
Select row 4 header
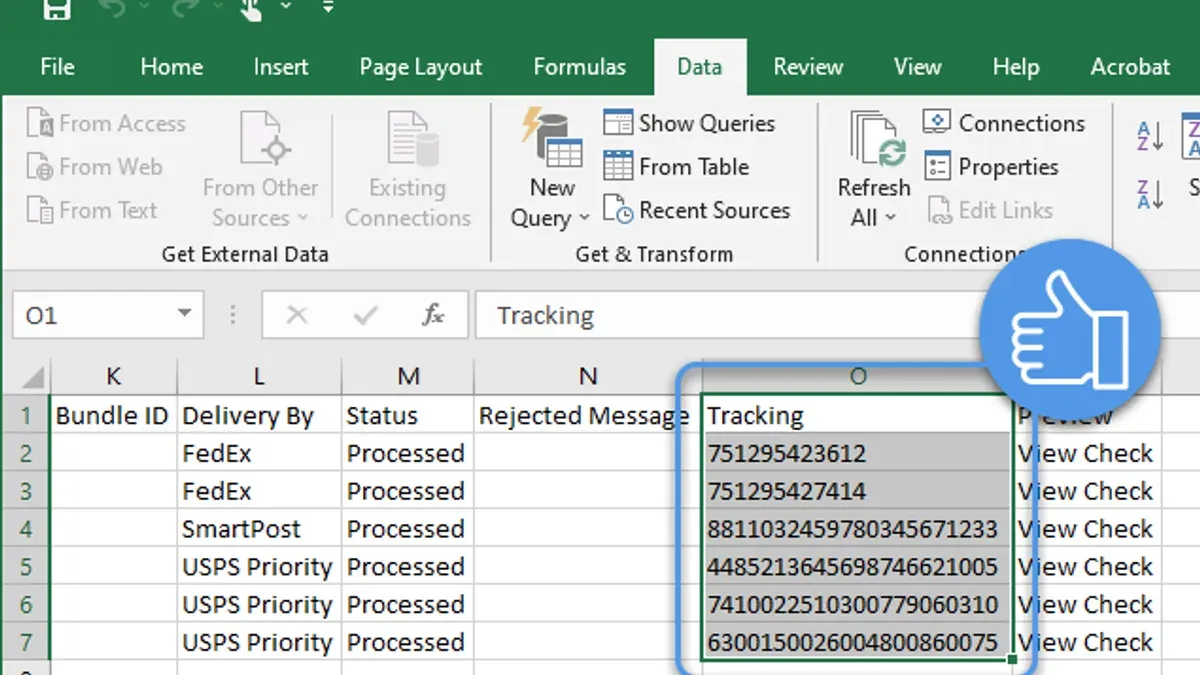pyautogui.click(x=26, y=529)
